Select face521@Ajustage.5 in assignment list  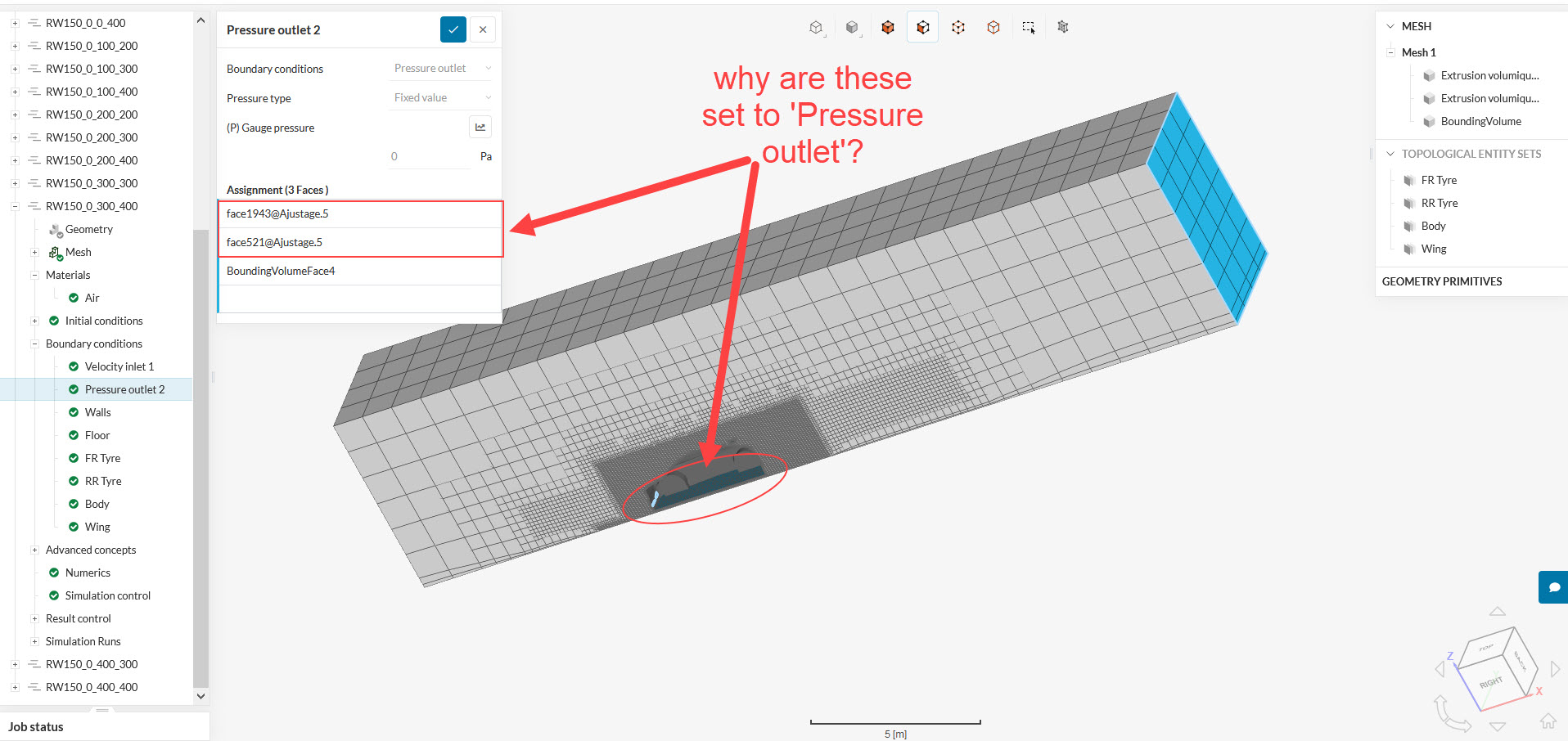(x=360, y=242)
